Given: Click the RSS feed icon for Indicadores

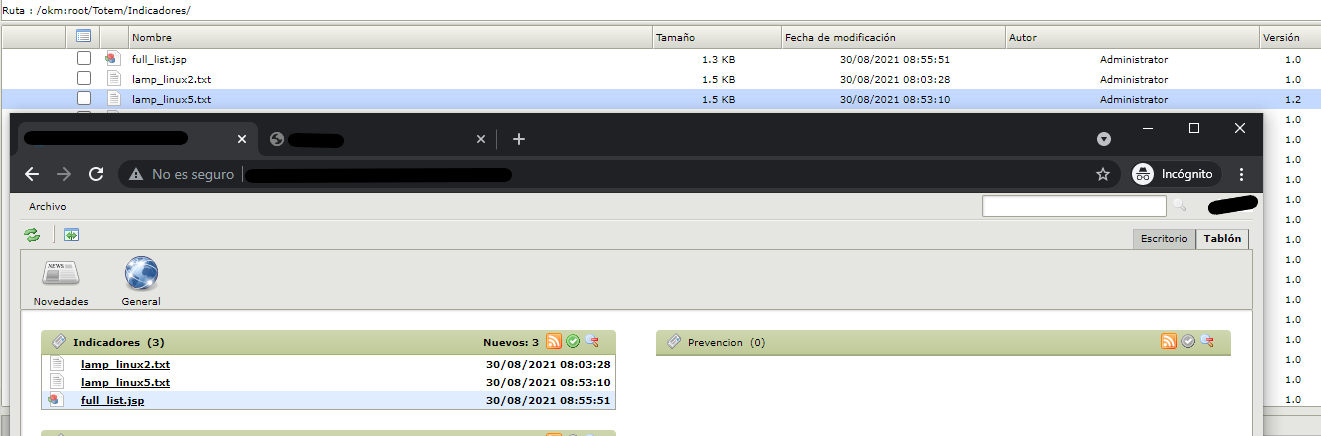Looking at the screenshot, I should pyautogui.click(x=554, y=342).
